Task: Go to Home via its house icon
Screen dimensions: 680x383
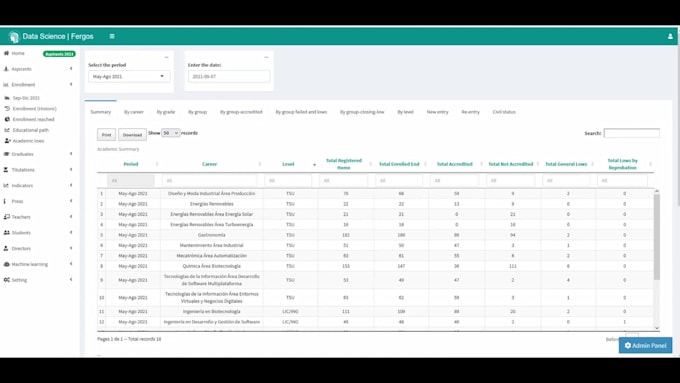Action: coord(6,53)
